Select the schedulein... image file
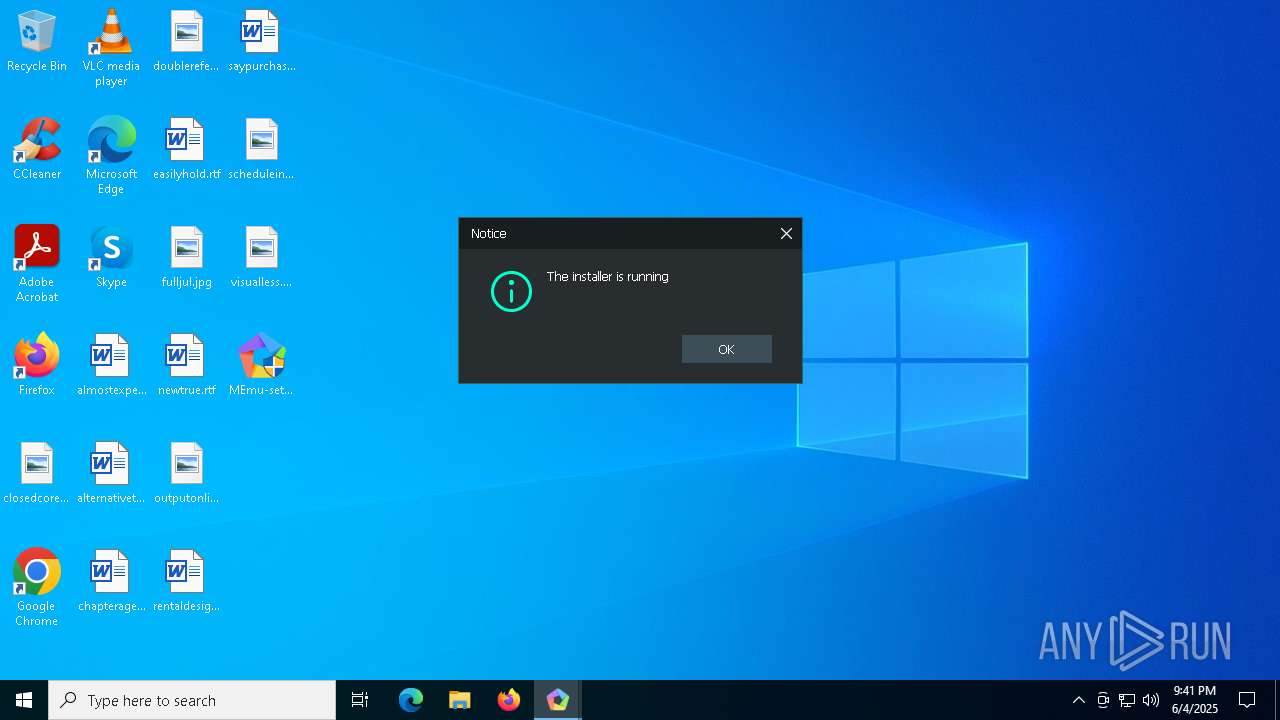The height and width of the screenshot is (720, 1280). [x=261, y=150]
